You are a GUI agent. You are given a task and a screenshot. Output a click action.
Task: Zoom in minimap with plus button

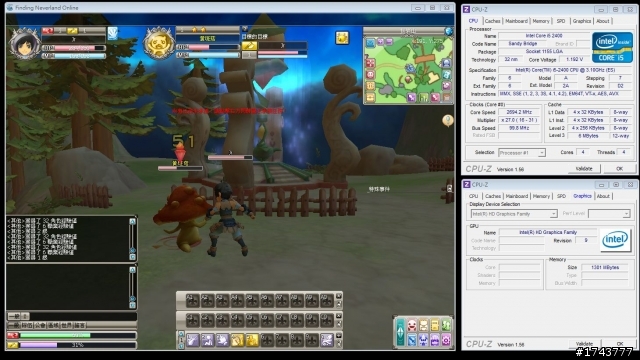pos(381,42)
